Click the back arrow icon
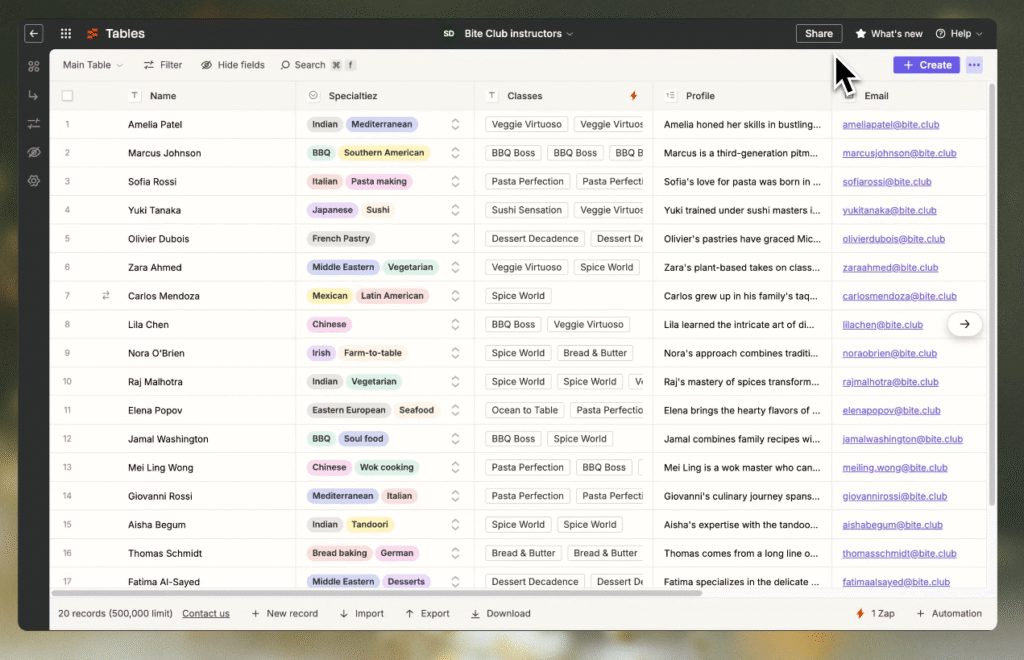 tap(34, 34)
